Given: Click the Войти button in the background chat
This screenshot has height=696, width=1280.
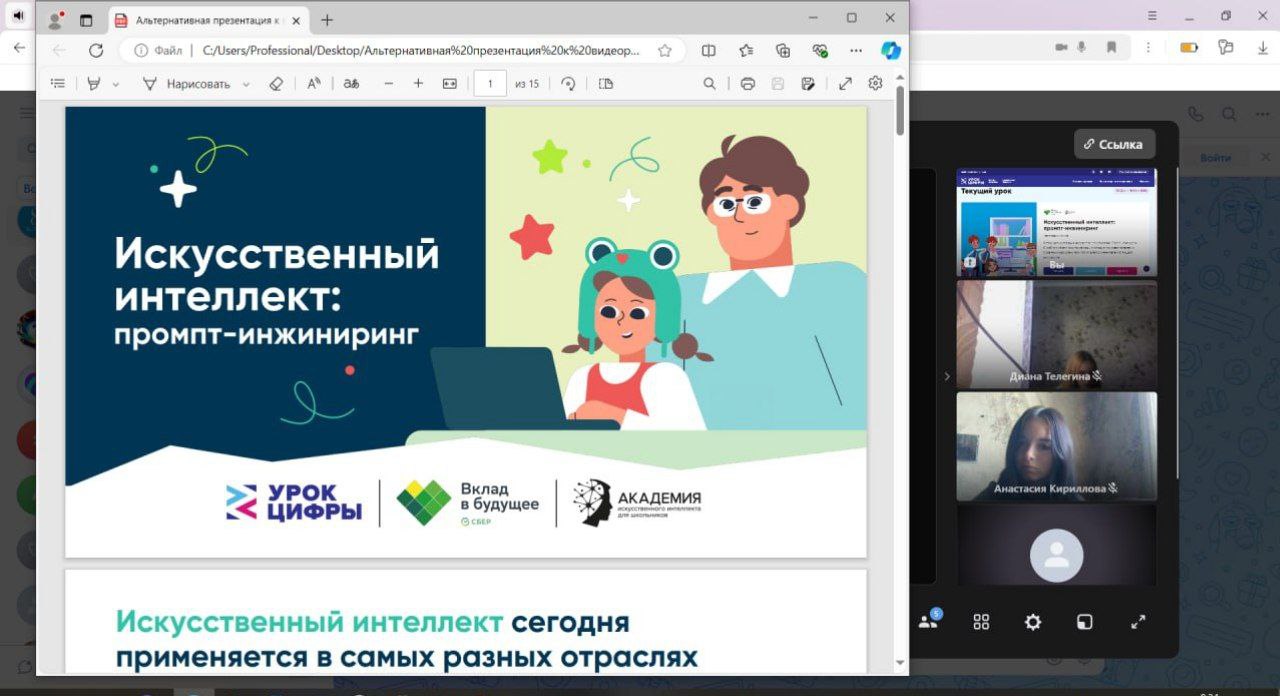Looking at the screenshot, I should (x=1215, y=158).
